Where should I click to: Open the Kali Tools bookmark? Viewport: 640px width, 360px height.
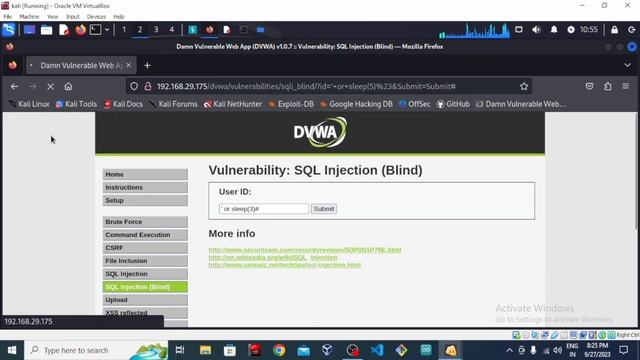tap(76, 104)
